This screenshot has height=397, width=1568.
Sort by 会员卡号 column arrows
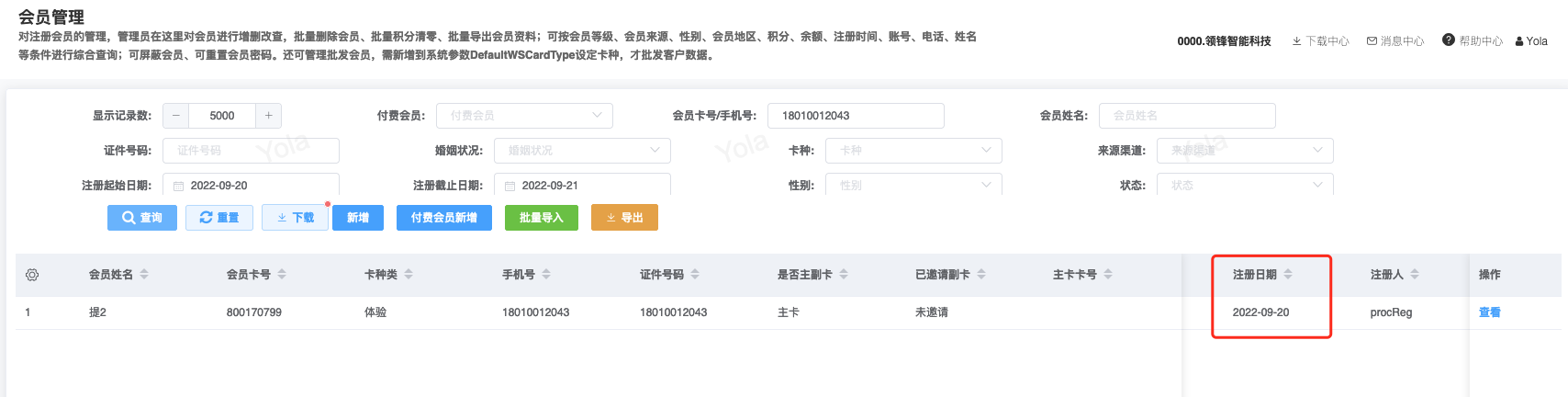(x=282, y=275)
